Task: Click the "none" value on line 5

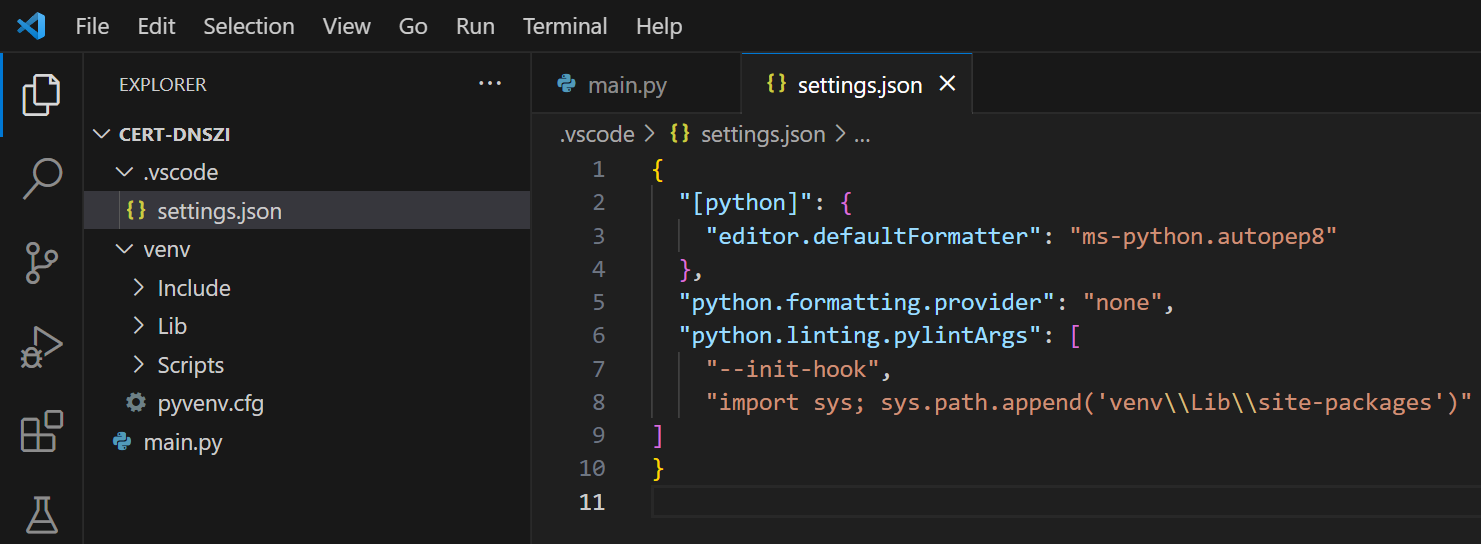Action: click(1123, 302)
